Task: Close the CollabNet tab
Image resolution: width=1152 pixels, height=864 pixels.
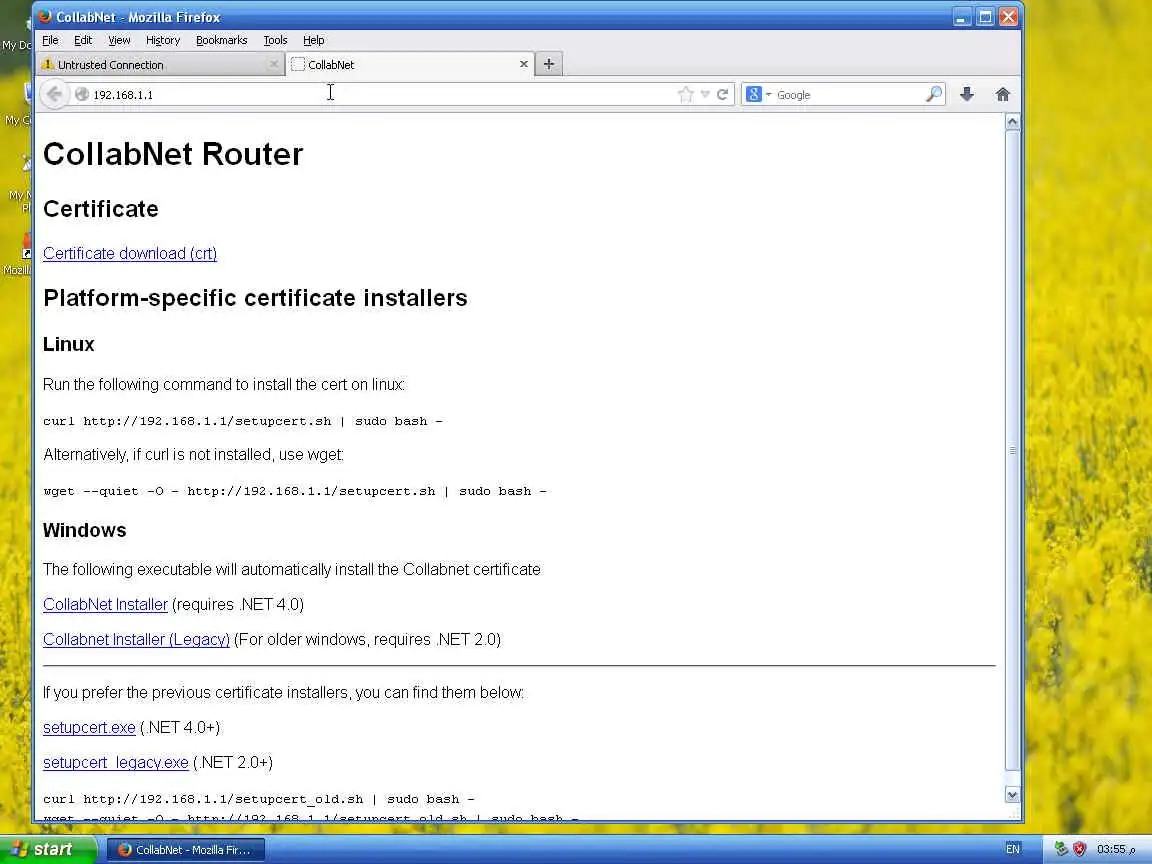Action: pyautogui.click(x=524, y=64)
